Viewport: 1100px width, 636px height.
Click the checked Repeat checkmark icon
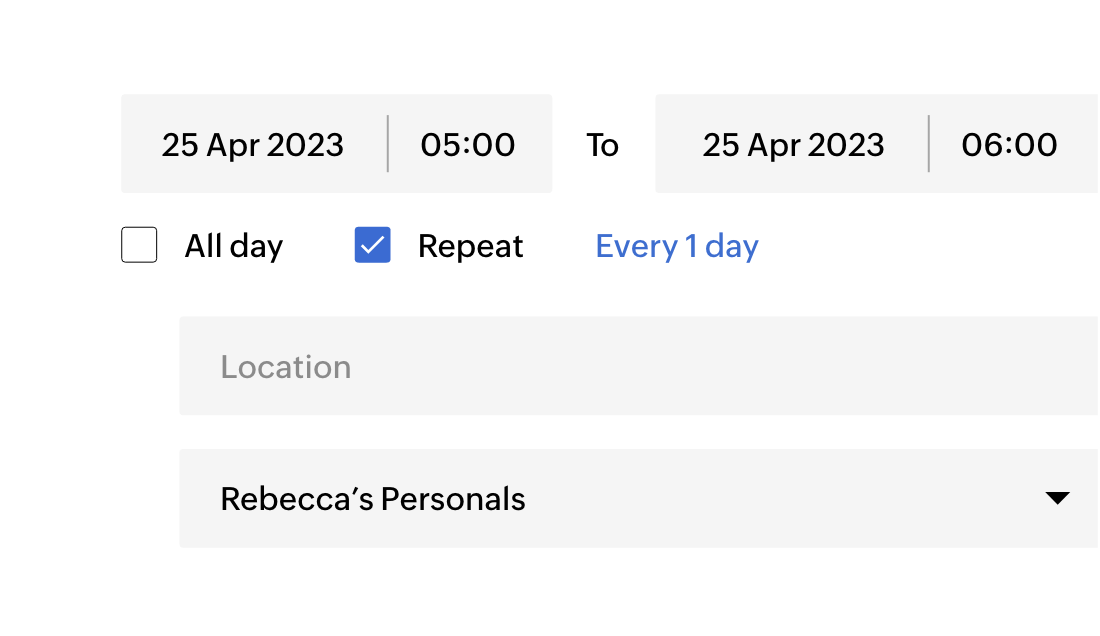372,245
